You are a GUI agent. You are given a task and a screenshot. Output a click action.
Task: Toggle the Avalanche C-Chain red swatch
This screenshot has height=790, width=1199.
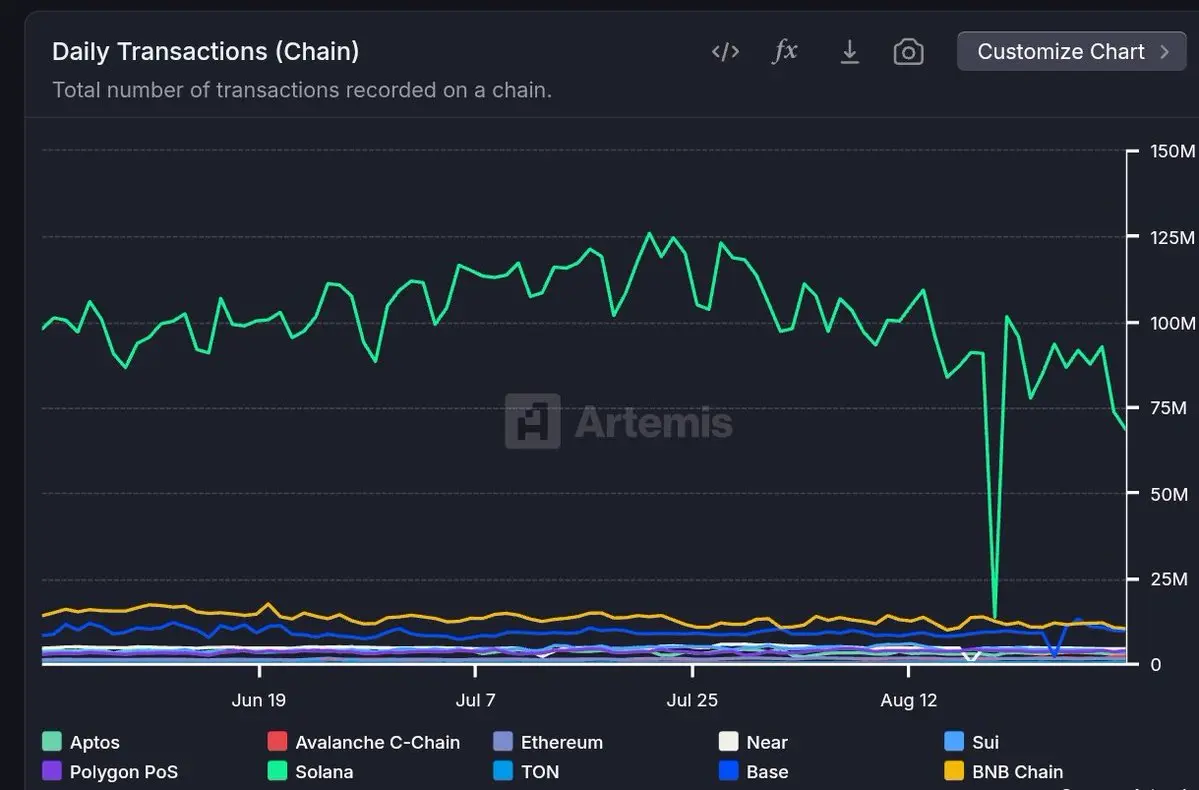coord(278,741)
